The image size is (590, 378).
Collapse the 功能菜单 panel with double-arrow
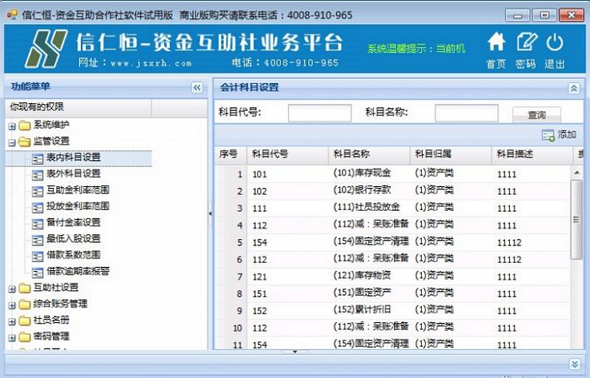pos(197,88)
